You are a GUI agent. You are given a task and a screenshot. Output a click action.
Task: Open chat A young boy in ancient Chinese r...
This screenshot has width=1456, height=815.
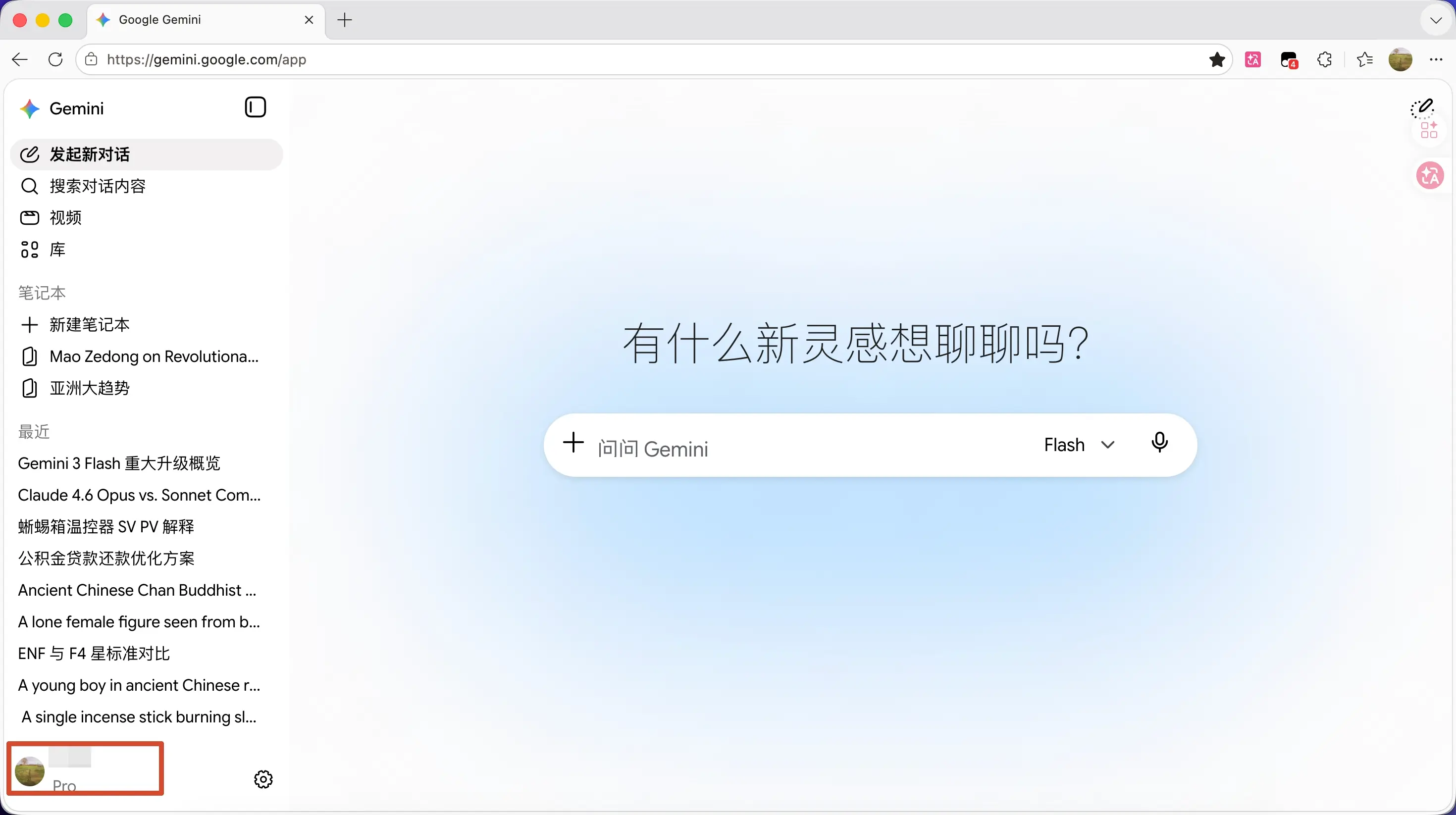(147, 685)
